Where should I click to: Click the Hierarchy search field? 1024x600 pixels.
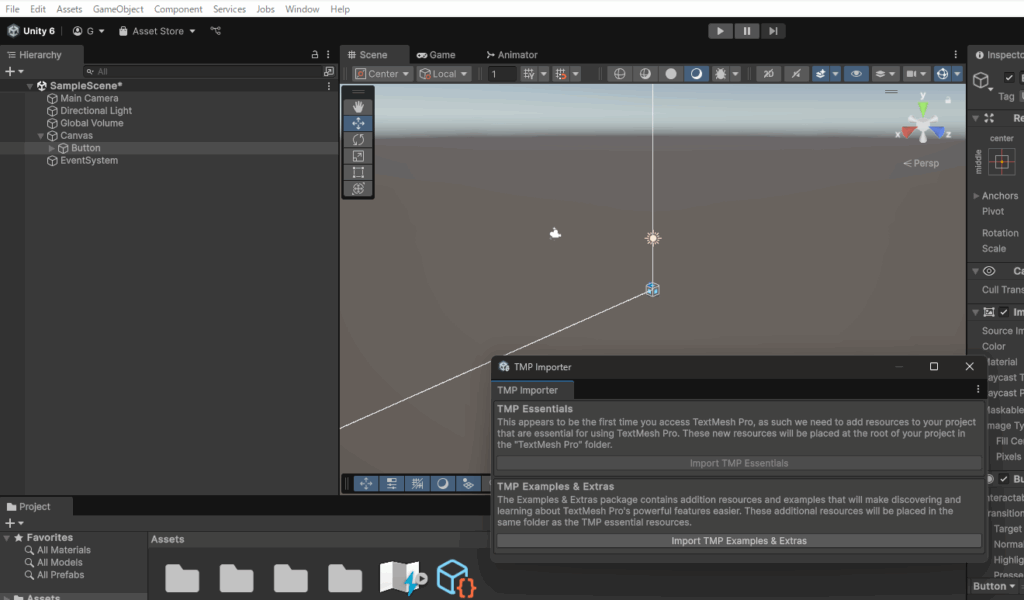coord(204,71)
